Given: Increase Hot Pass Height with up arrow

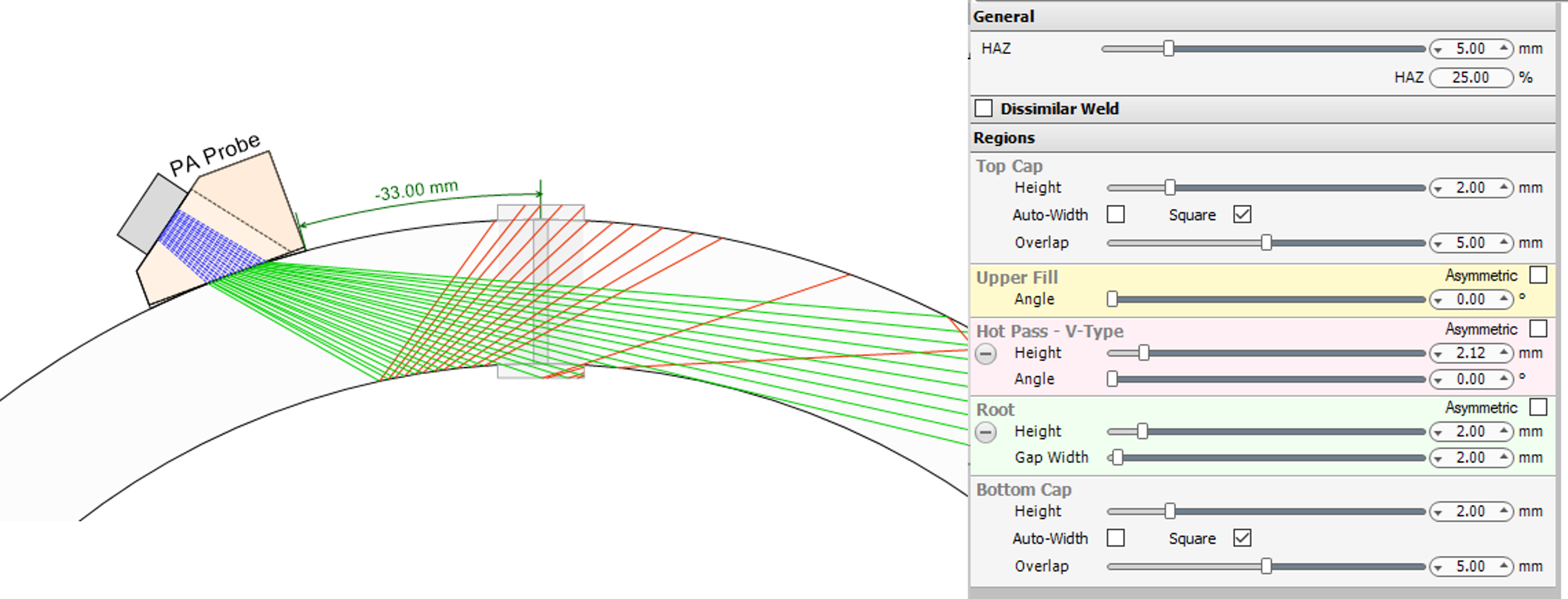Looking at the screenshot, I should (1504, 352).
